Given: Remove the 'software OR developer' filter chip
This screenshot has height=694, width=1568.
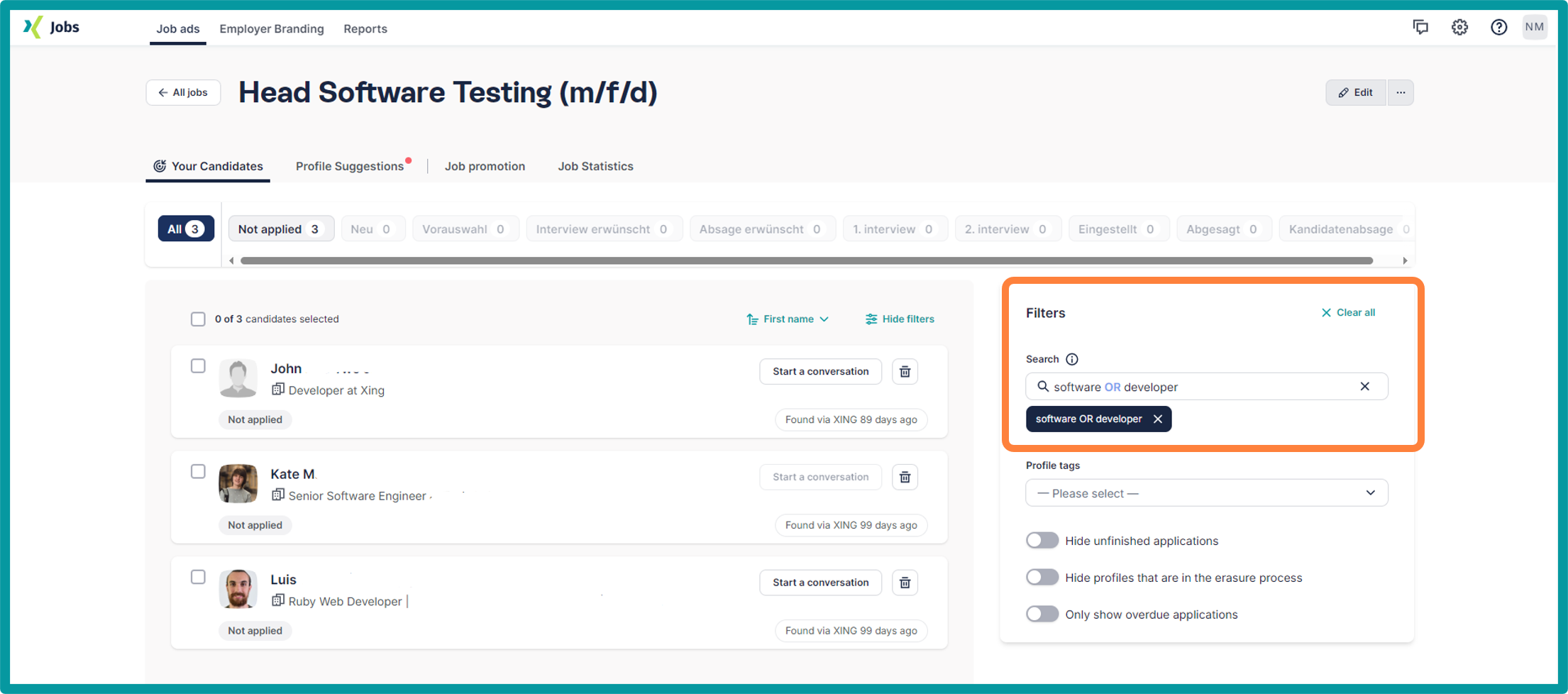Looking at the screenshot, I should click(x=1157, y=419).
